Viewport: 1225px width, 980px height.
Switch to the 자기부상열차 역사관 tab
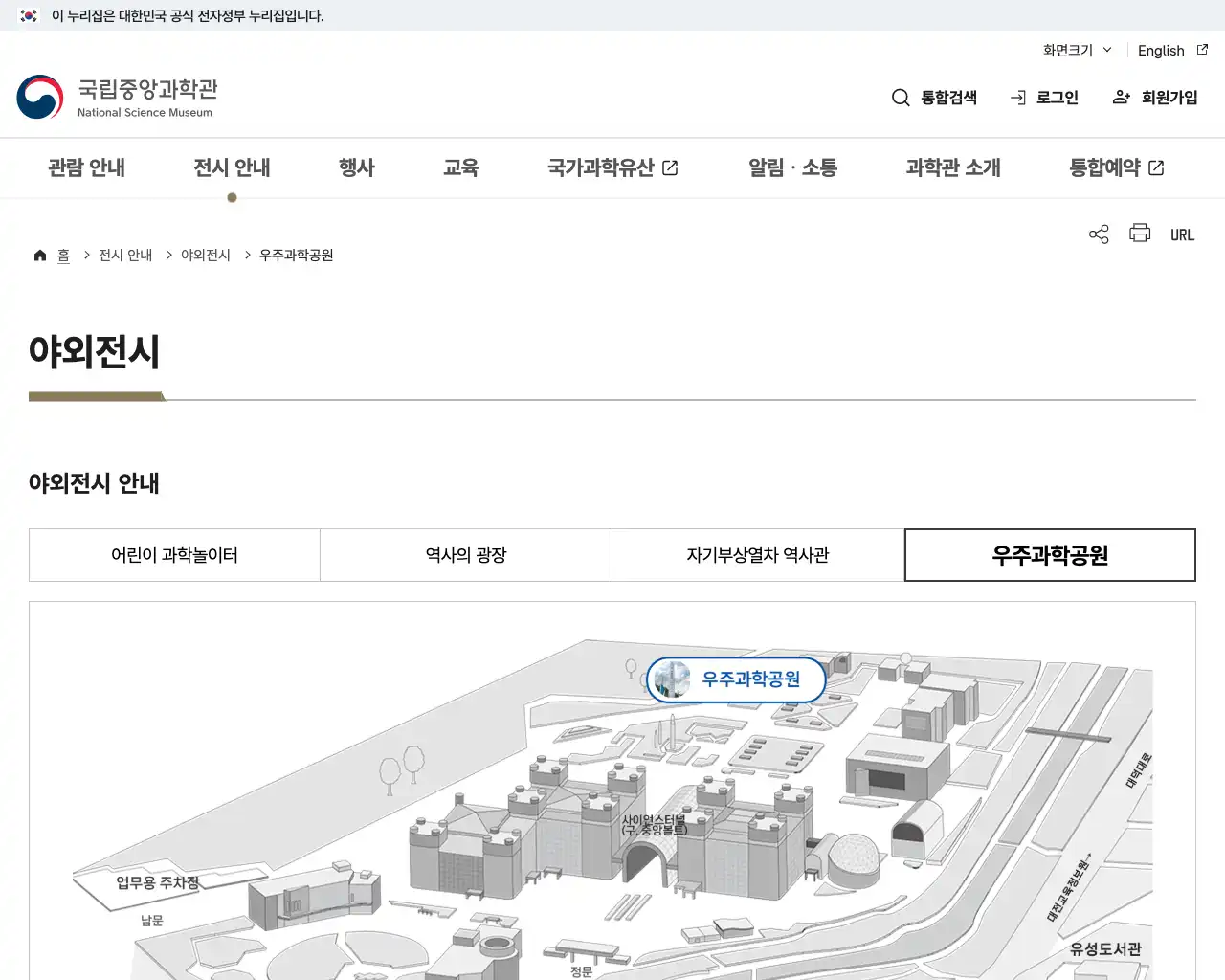758,555
